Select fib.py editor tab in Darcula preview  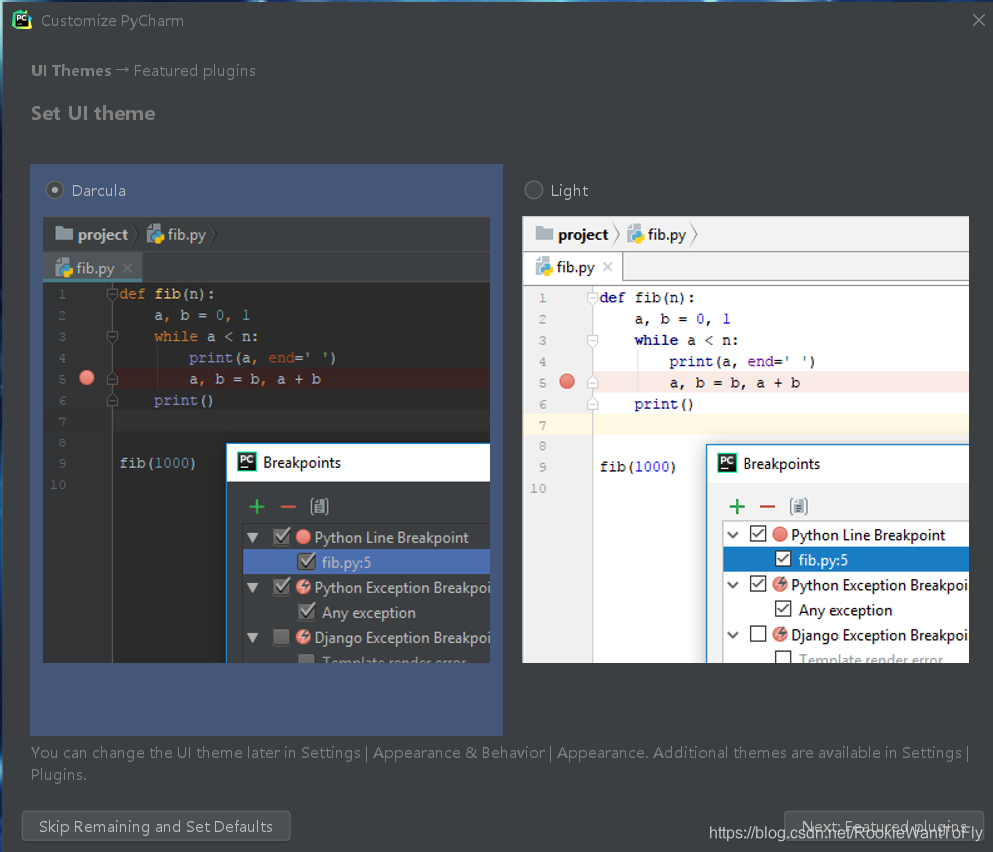coord(93,268)
